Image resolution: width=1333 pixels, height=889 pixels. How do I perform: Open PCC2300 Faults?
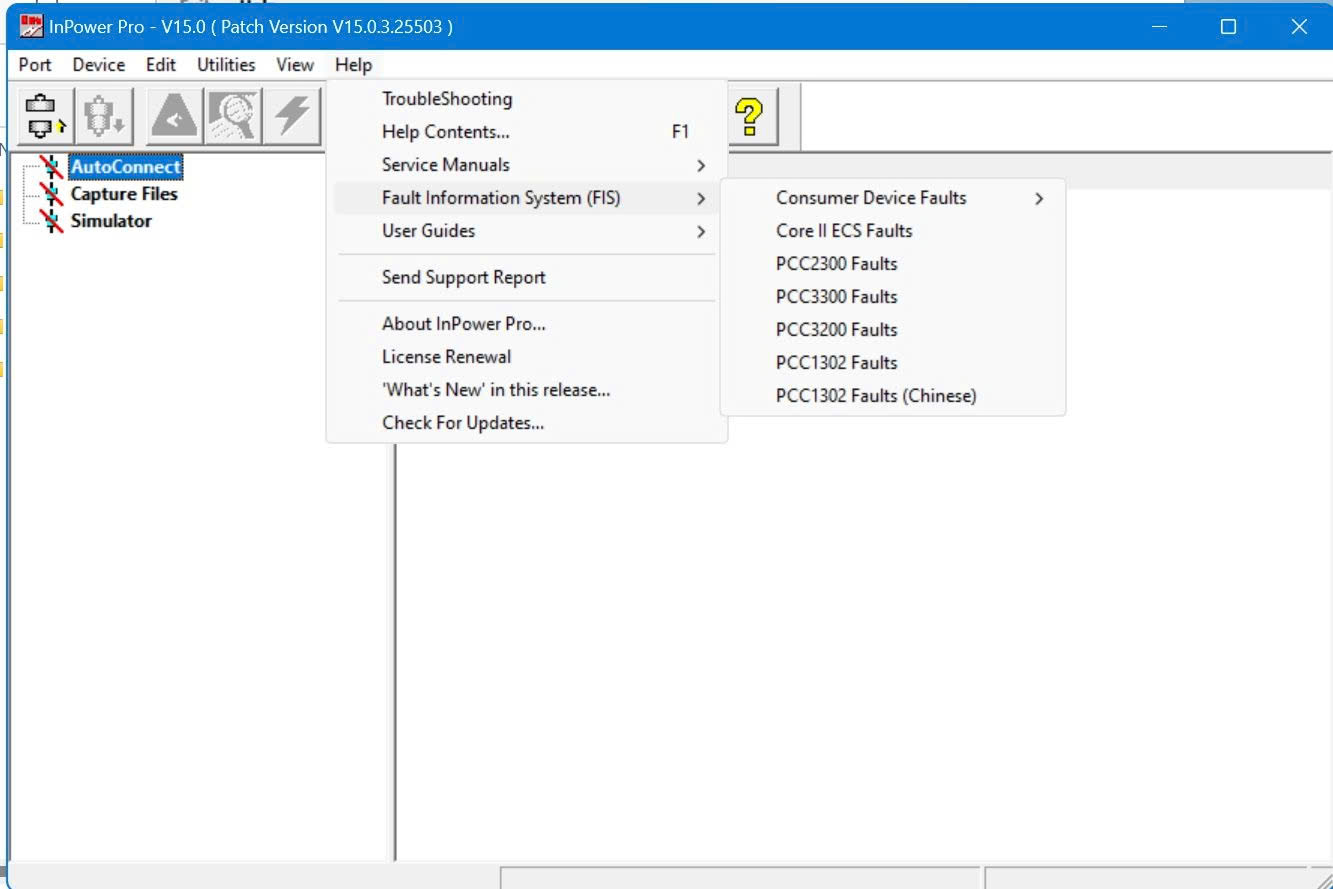pos(892,264)
